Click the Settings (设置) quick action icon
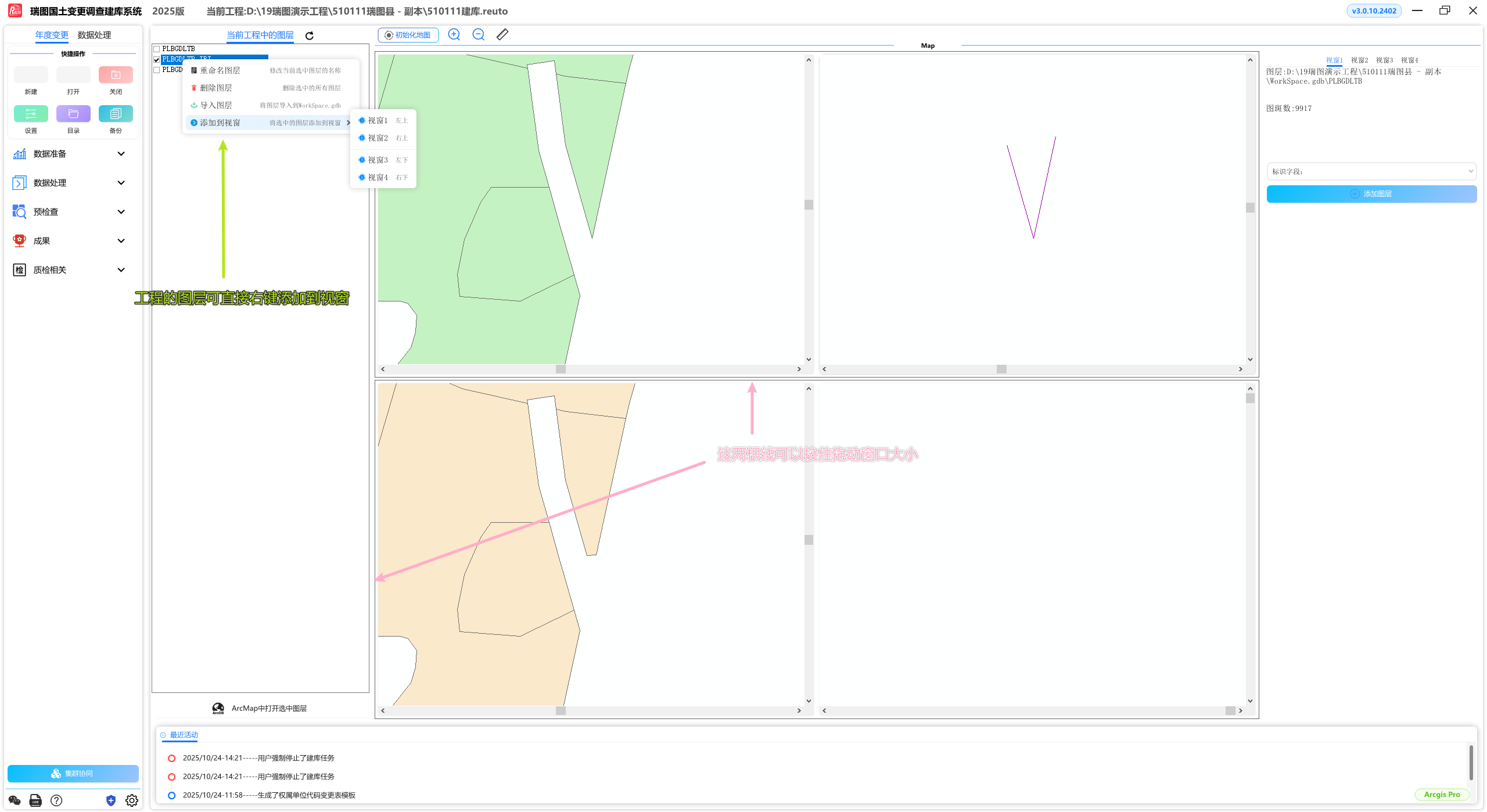Viewport: 1487px width, 812px height. (x=31, y=114)
